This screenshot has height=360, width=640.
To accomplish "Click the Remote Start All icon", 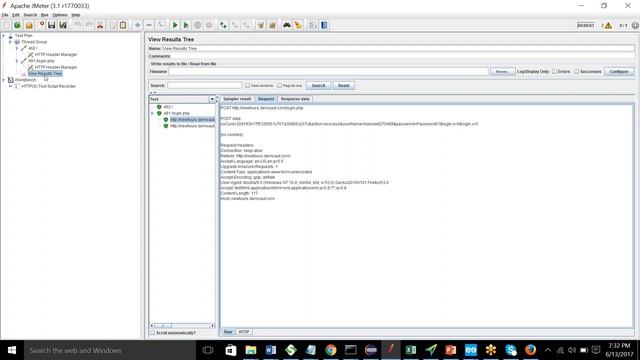I will click(x=223, y=25).
